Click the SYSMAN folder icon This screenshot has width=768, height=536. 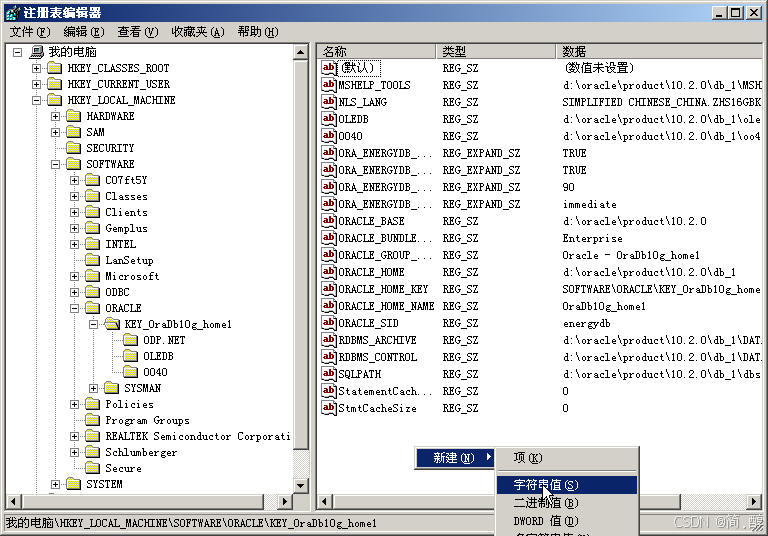(112, 388)
